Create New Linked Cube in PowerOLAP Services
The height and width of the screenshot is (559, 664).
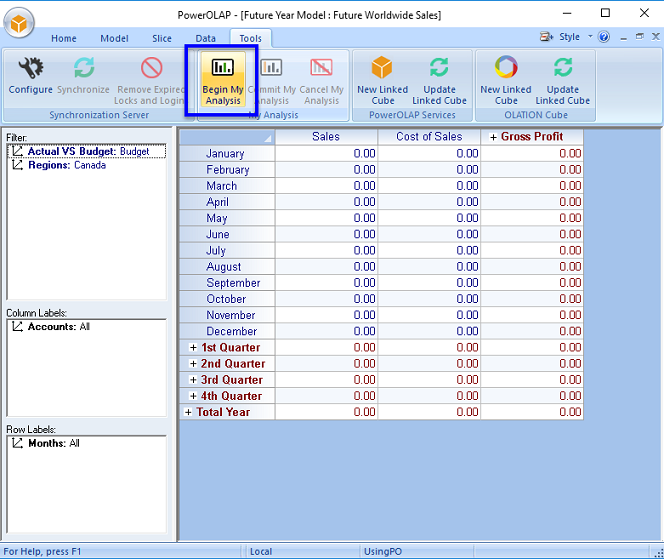pyautogui.click(x=382, y=81)
